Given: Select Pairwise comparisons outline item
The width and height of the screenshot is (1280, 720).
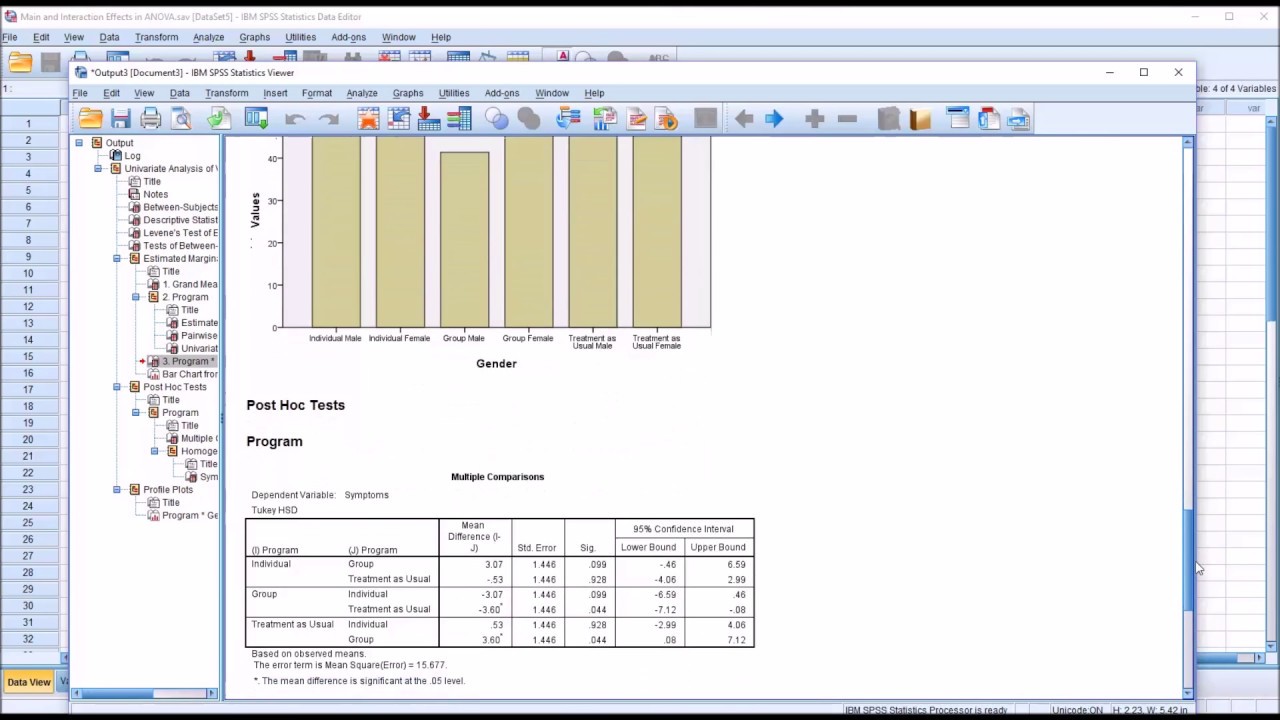Looking at the screenshot, I should [x=190, y=336].
